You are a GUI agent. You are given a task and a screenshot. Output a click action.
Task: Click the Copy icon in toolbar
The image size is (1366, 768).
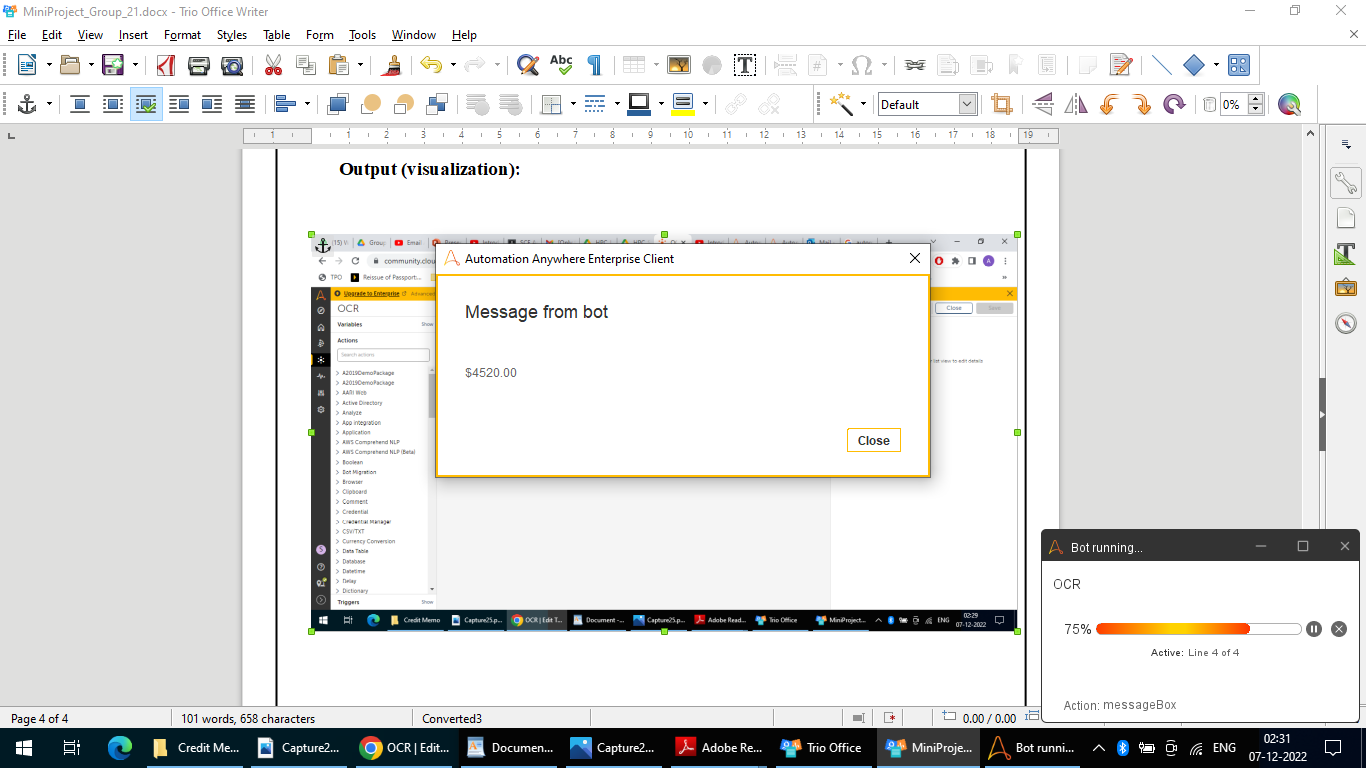(x=306, y=65)
